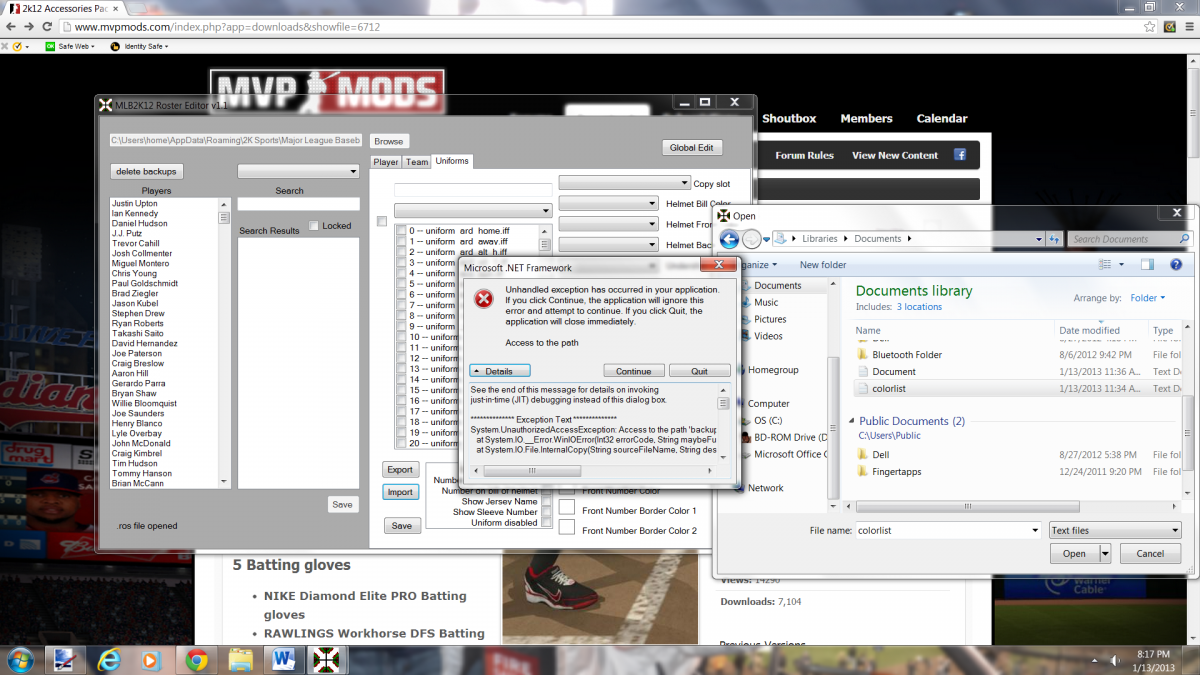Open Windows Explorer folder taskbar icon
This screenshot has width=1200, height=675.
tap(240, 660)
